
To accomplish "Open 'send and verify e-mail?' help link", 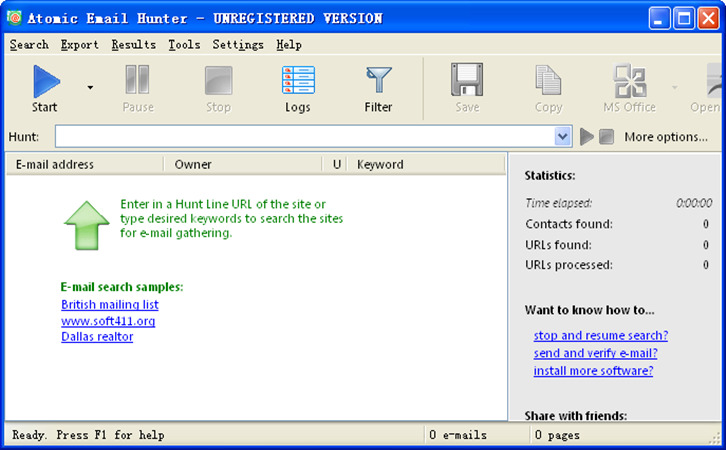I will 595,353.
